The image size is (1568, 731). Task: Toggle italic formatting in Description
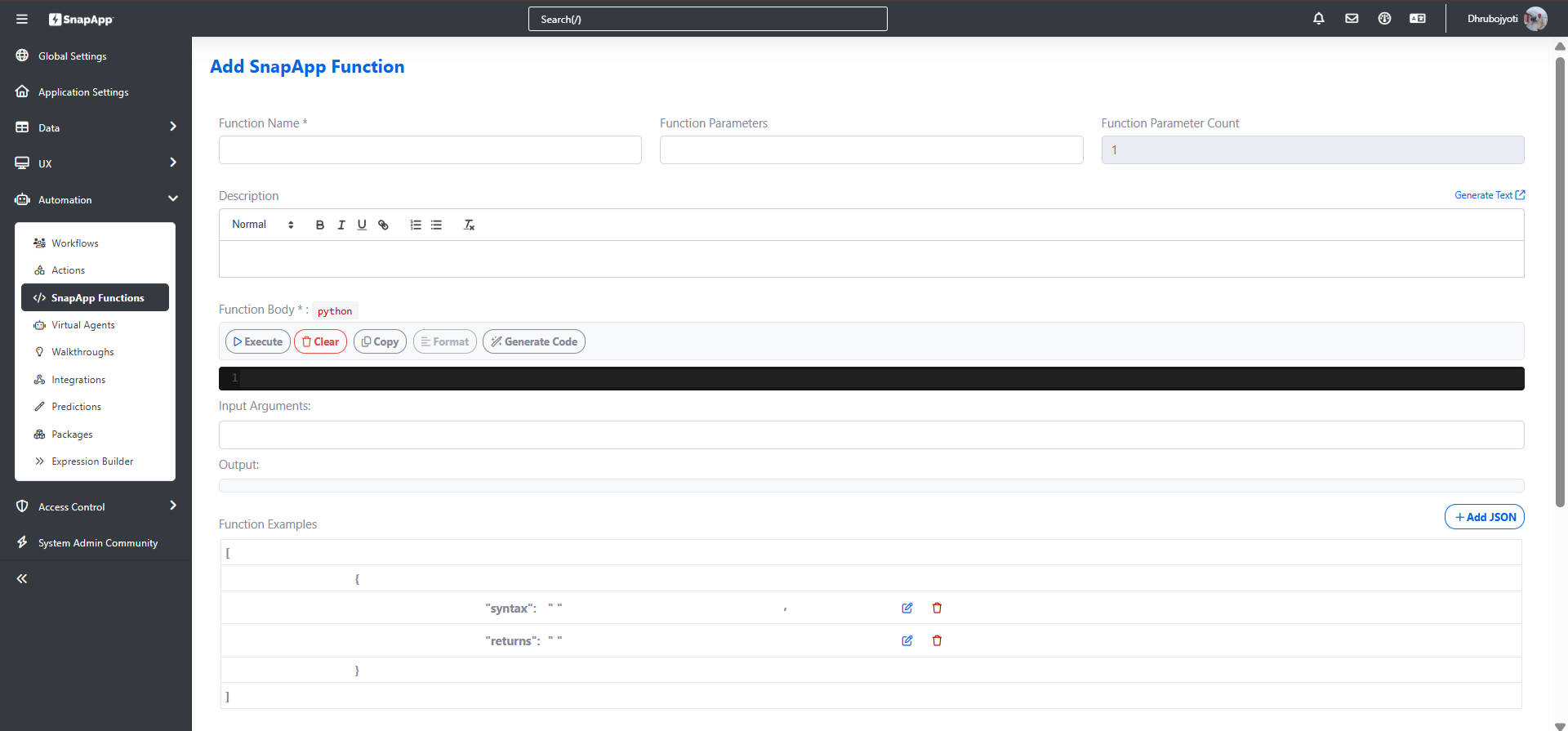coord(341,225)
